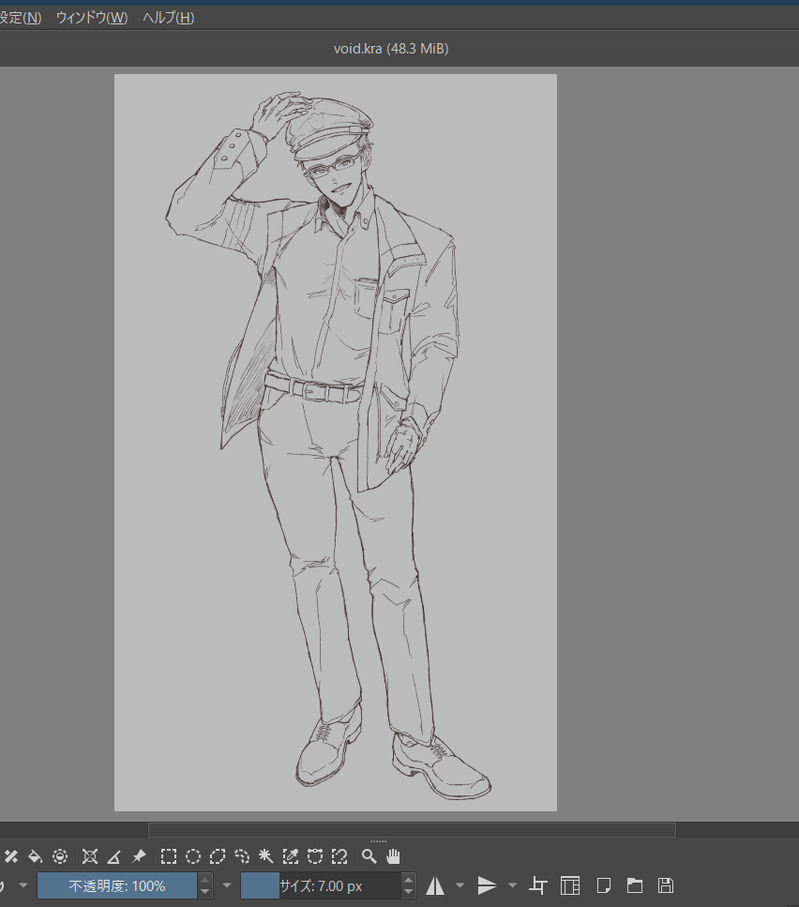
Task: Click the 不透明度 100% opacity slider
Action: [117, 886]
